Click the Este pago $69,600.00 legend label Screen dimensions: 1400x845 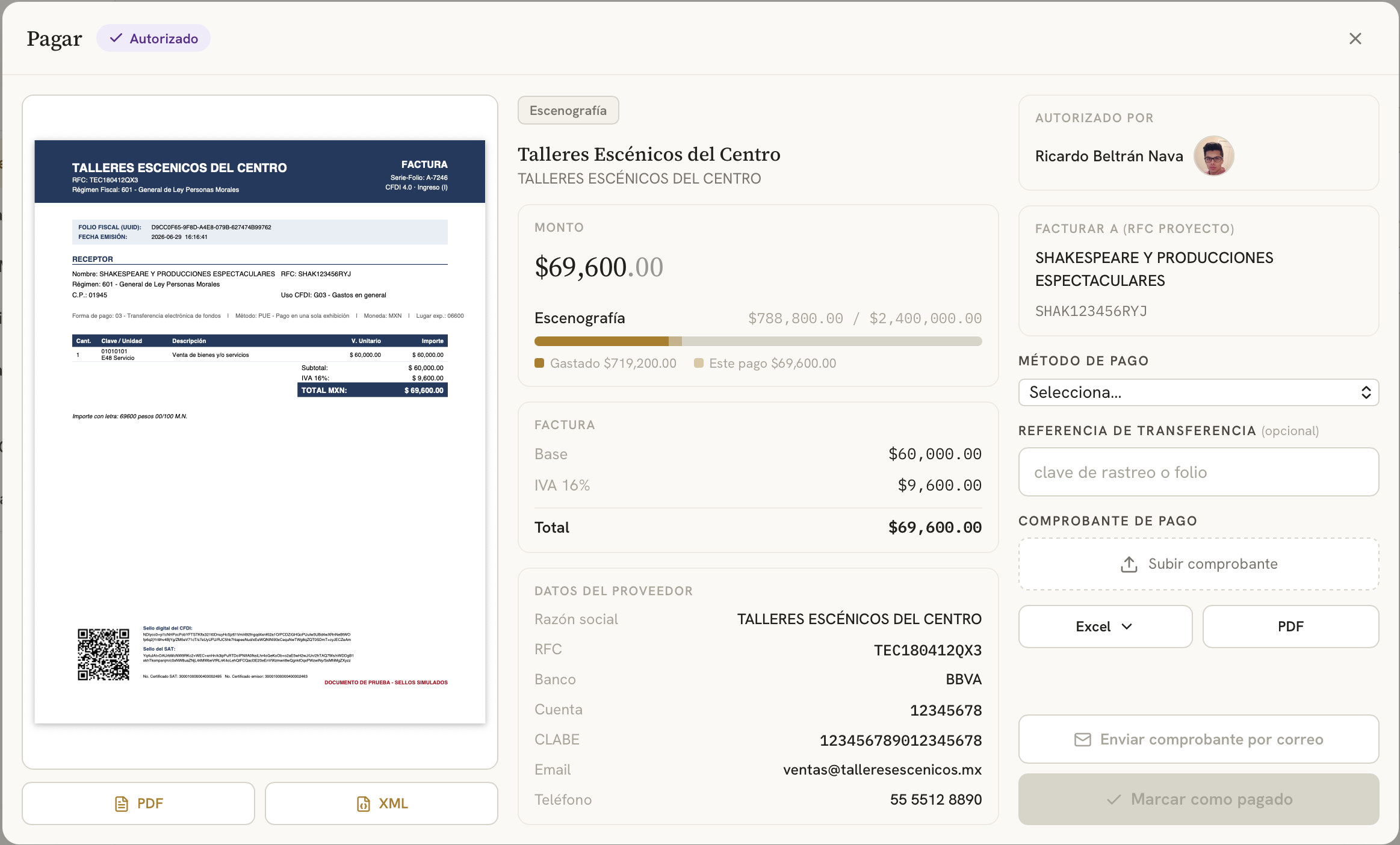click(772, 363)
